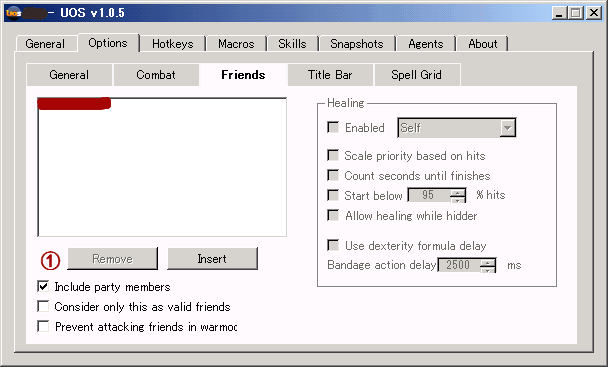The width and height of the screenshot is (608, 367).
Task: Enable Prevent attacking friends in warmode
Action: (x=43, y=326)
